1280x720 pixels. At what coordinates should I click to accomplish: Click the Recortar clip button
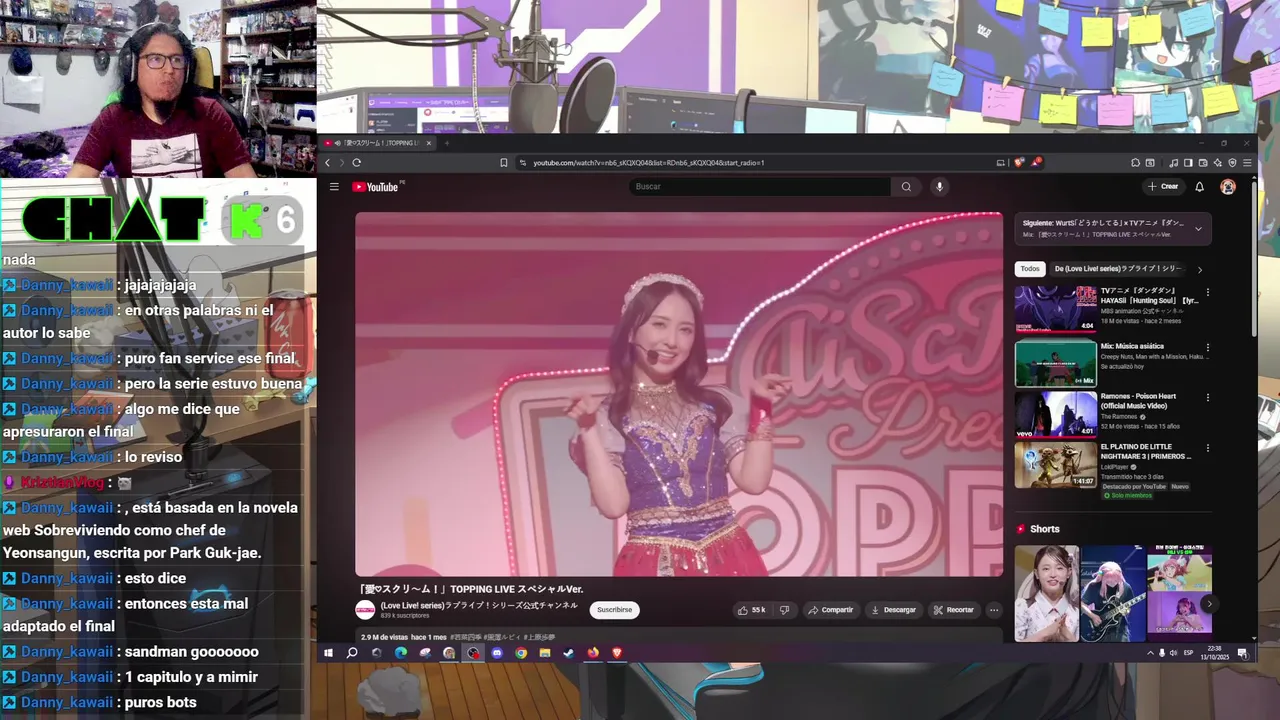(x=953, y=610)
